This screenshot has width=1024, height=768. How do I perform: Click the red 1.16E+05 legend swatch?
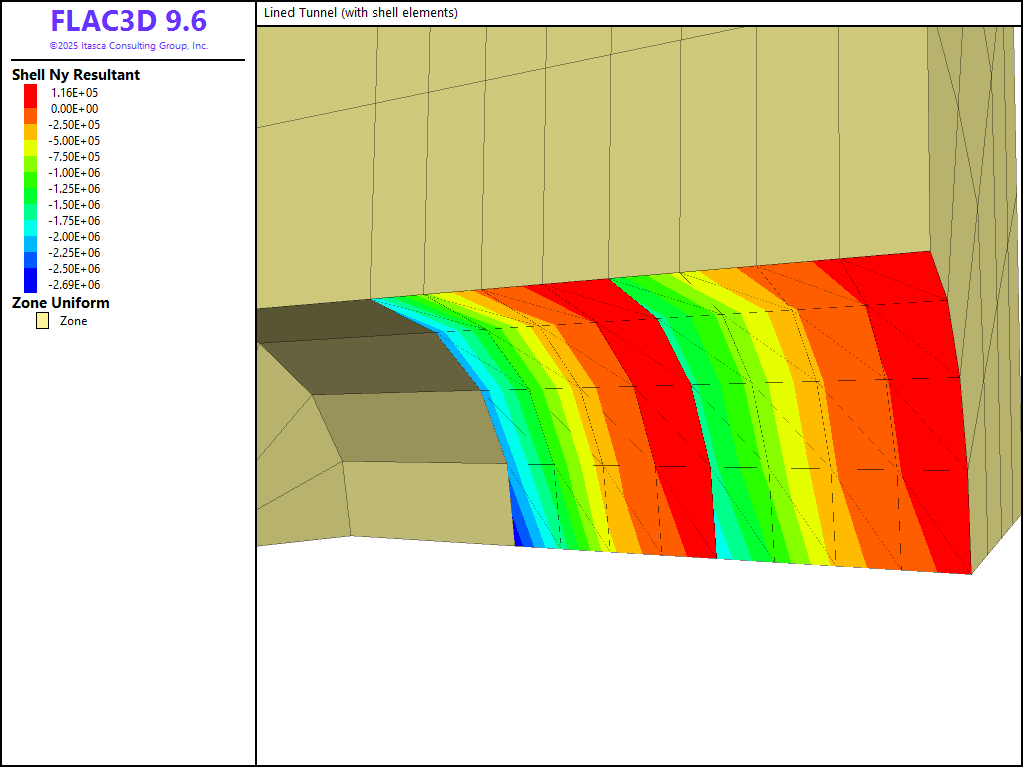(x=31, y=92)
